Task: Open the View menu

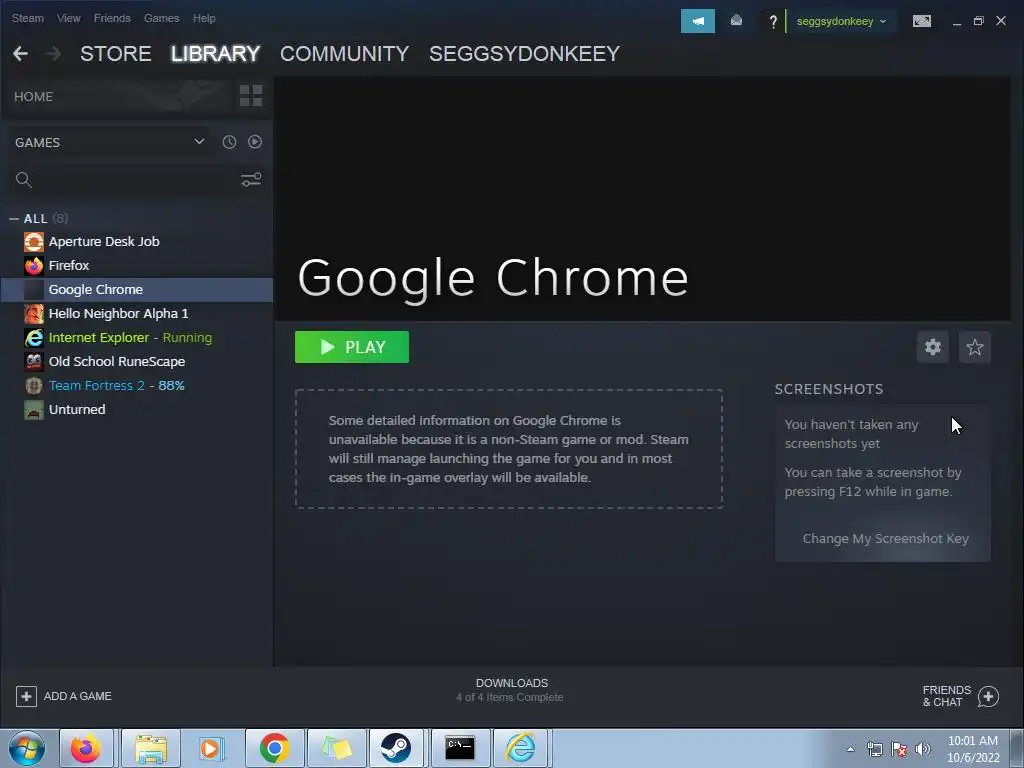Action: 69,18
